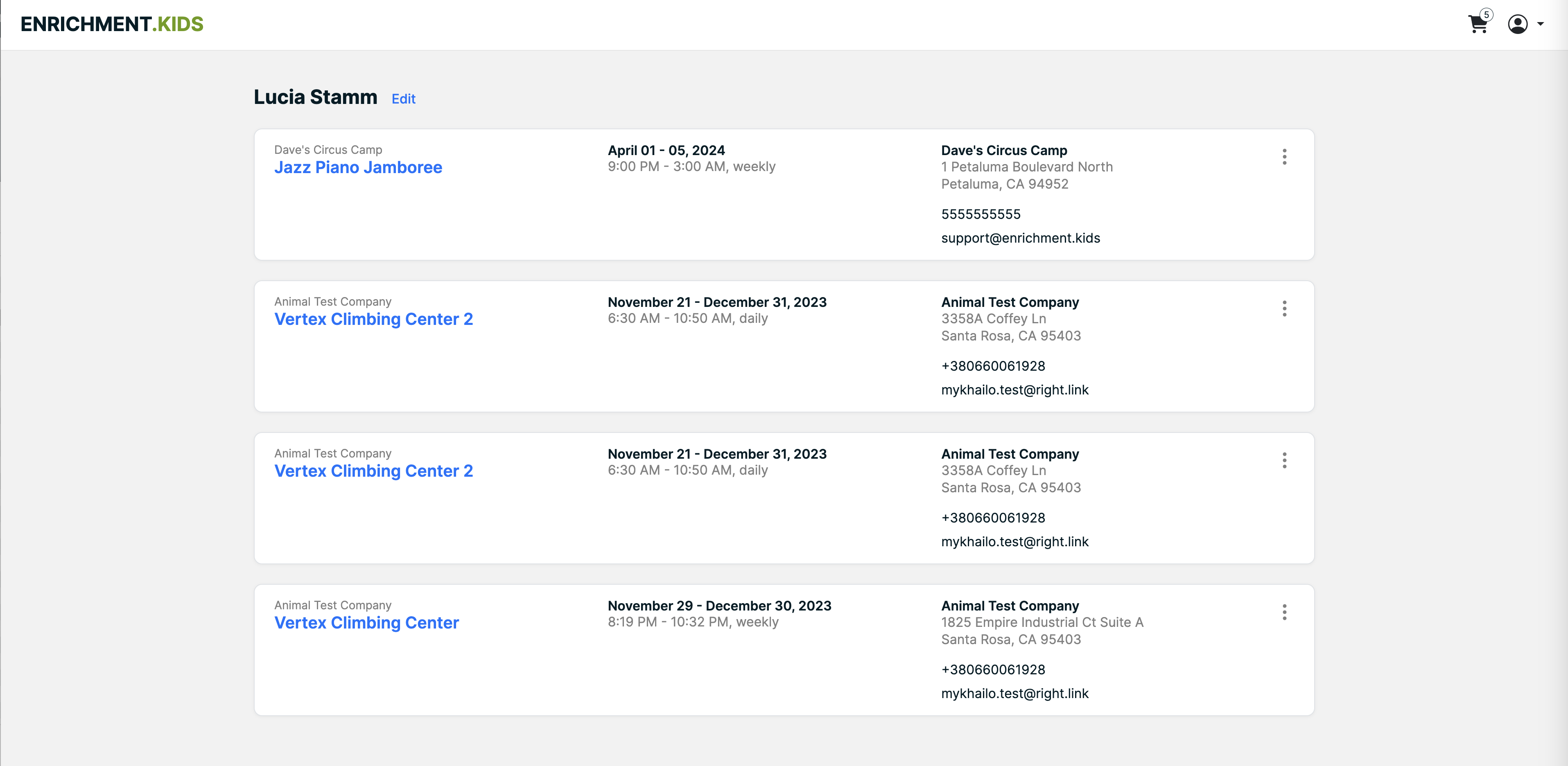
Task: Click +380660061928 in Vertex Climbing Center card
Action: (x=993, y=670)
